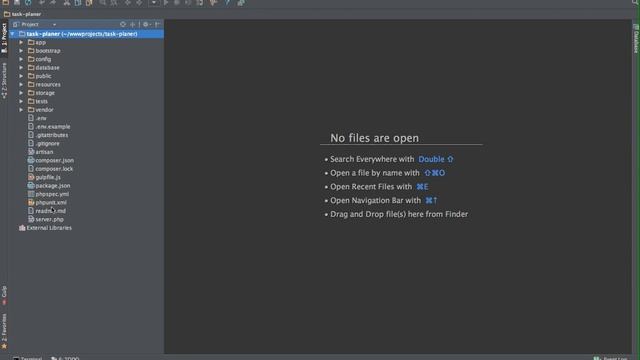Open the Terminal tab at the bottom
Screen dimensions: 640x360
tap(27, 358)
